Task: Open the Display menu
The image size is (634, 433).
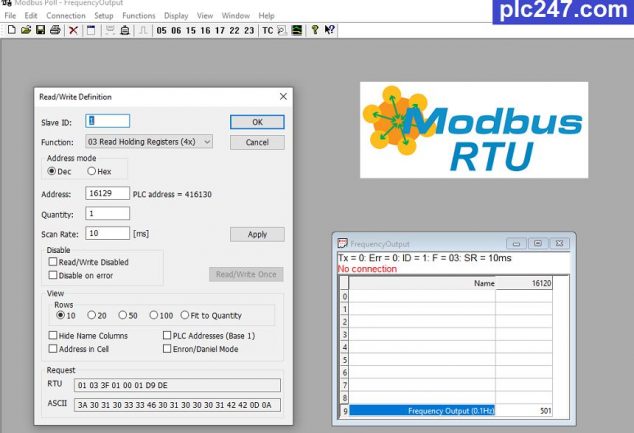Action: point(176,16)
